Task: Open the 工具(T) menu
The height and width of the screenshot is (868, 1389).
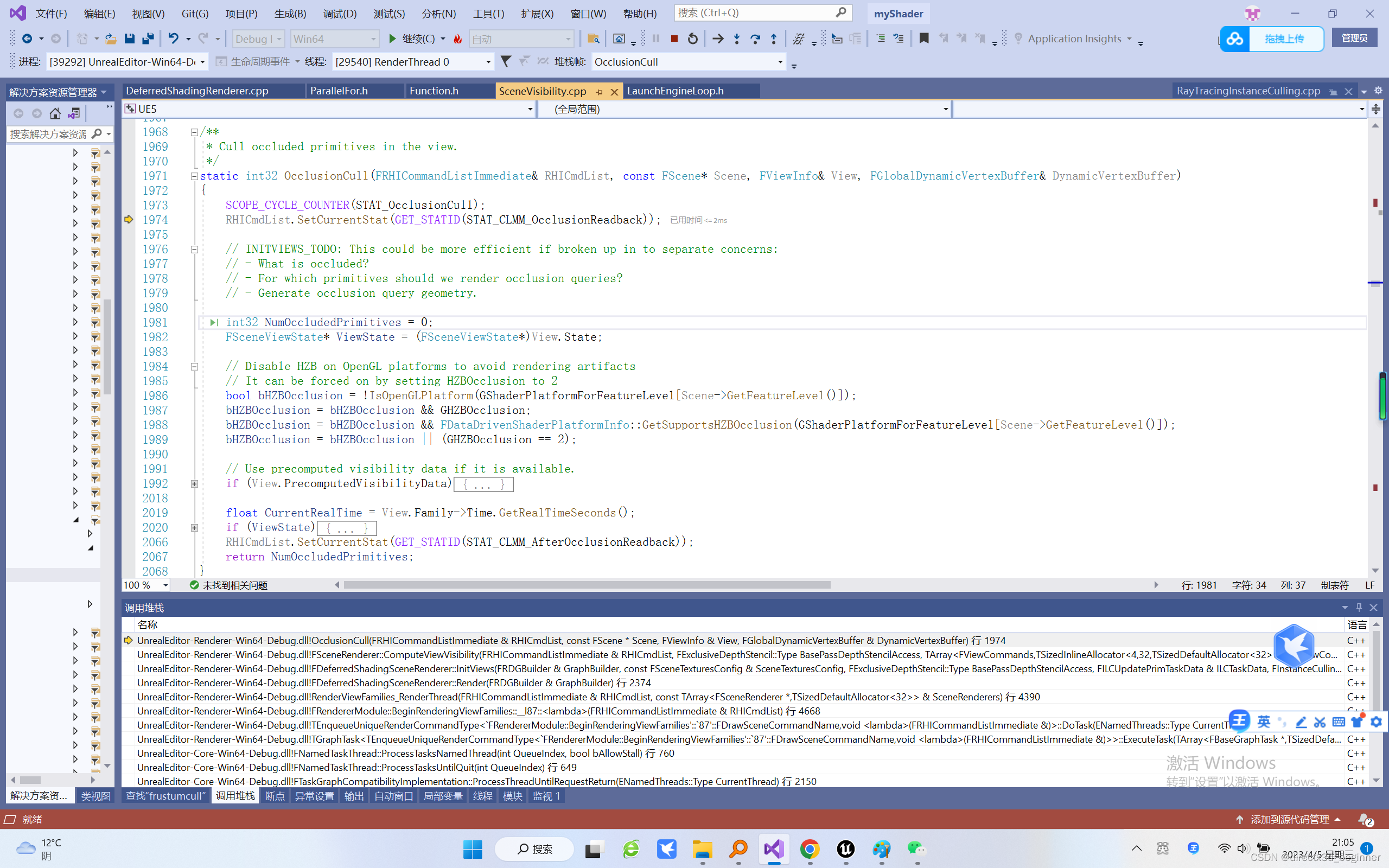Action: click(488, 13)
